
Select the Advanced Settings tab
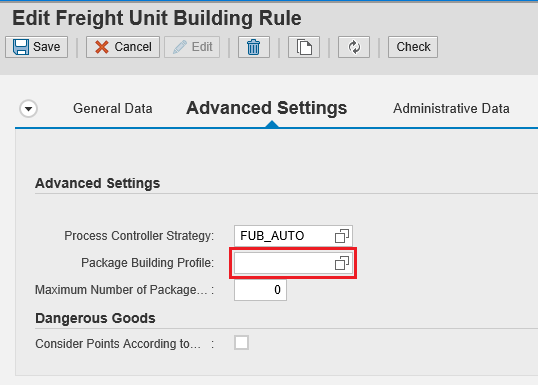[267, 108]
